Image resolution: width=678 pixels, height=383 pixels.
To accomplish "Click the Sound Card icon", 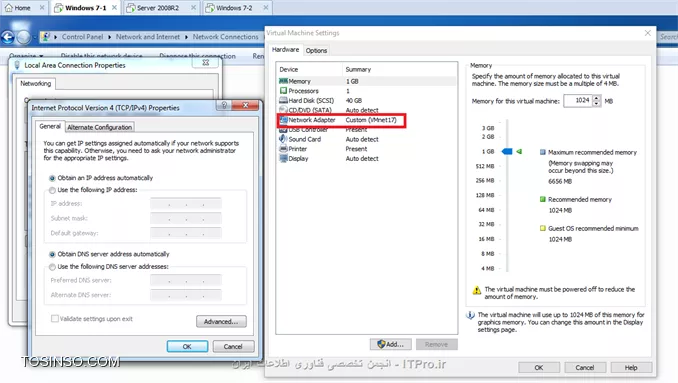I will point(283,139).
